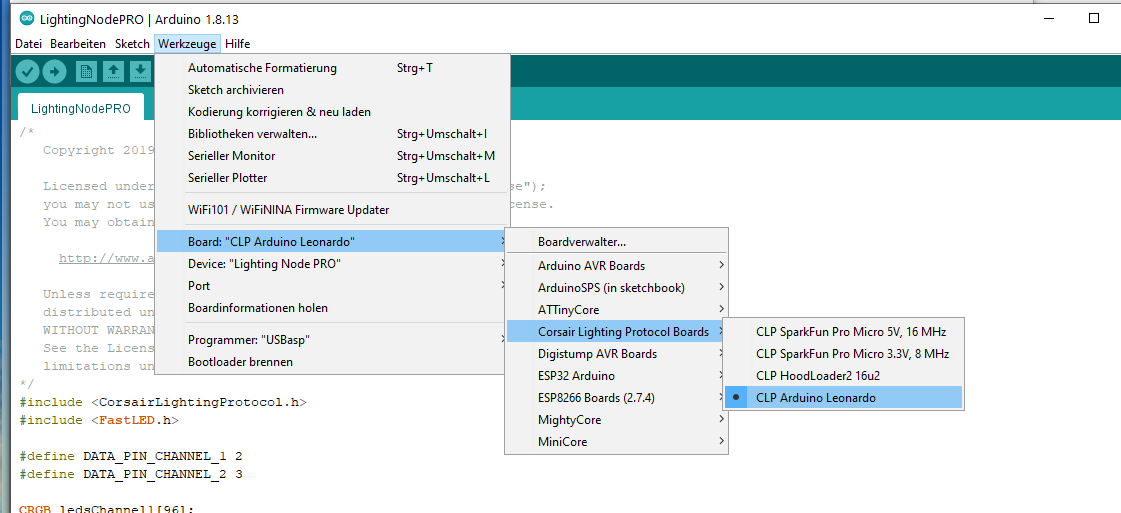Expand MiniCore submenu
This screenshot has height=513, width=1121.
coord(616,442)
